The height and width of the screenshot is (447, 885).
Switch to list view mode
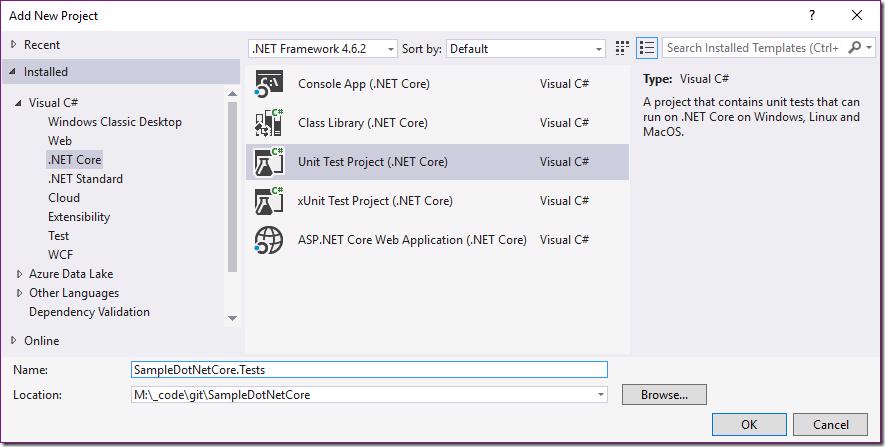647,49
